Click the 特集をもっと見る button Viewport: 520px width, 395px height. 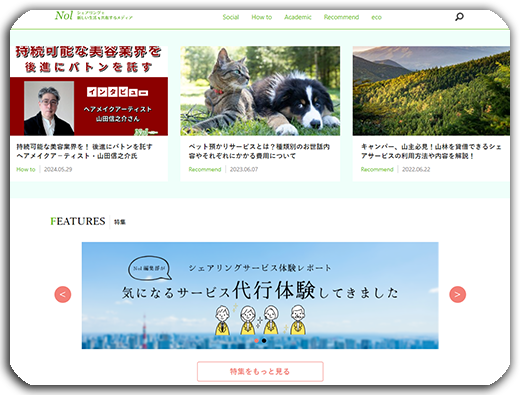click(260, 371)
